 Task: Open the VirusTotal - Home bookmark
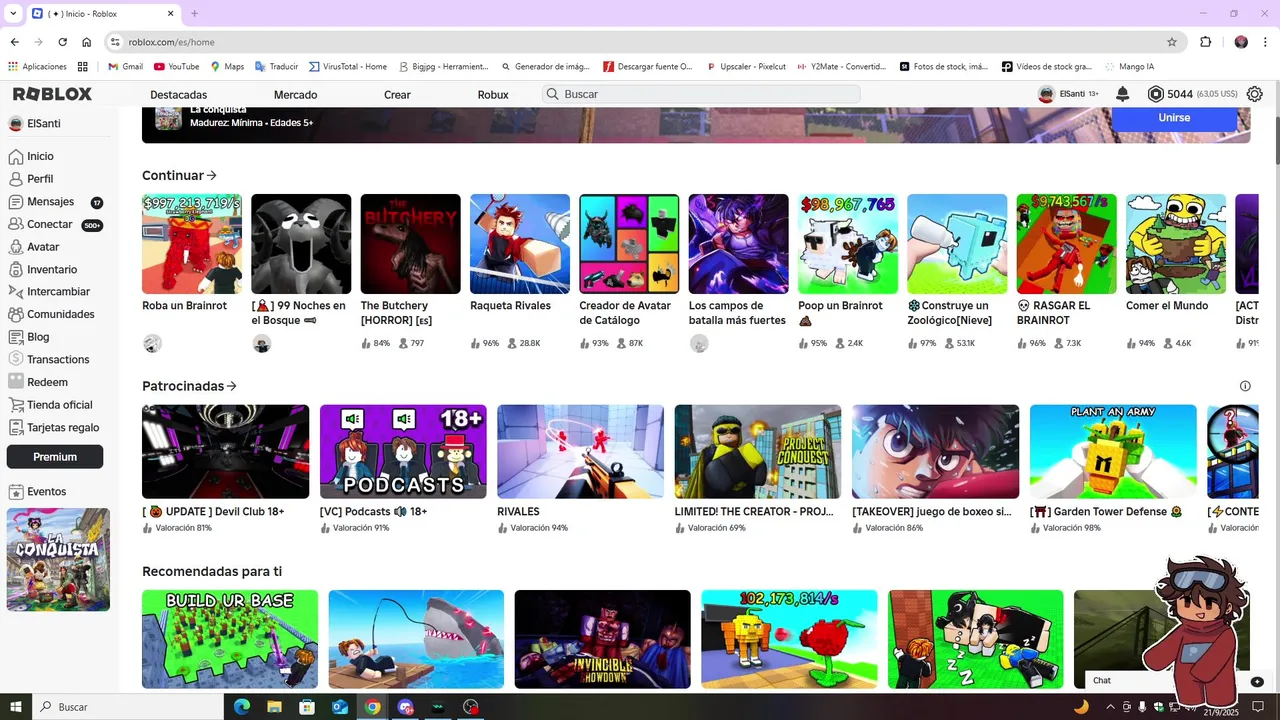pyautogui.click(x=347, y=67)
